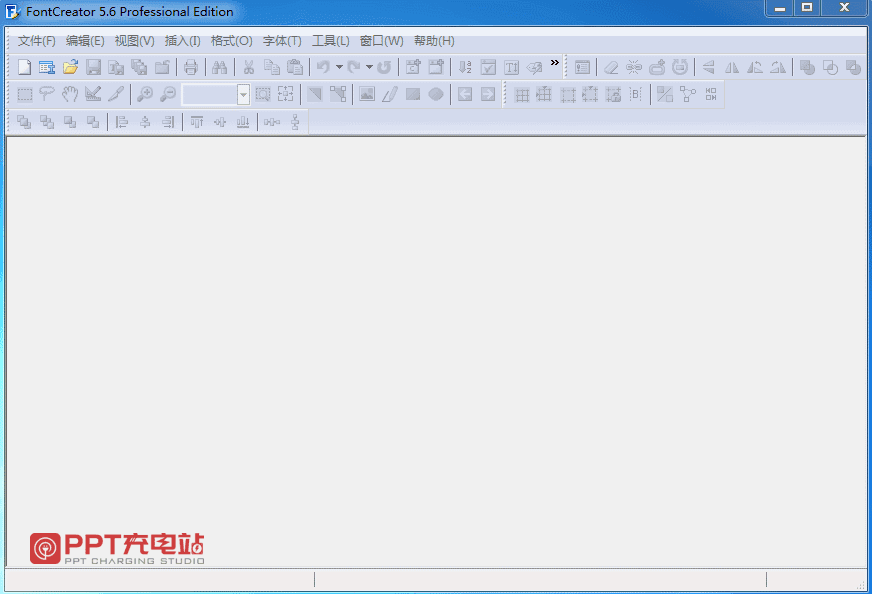
Task: Click the New font blank page icon
Action: coord(24,67)
